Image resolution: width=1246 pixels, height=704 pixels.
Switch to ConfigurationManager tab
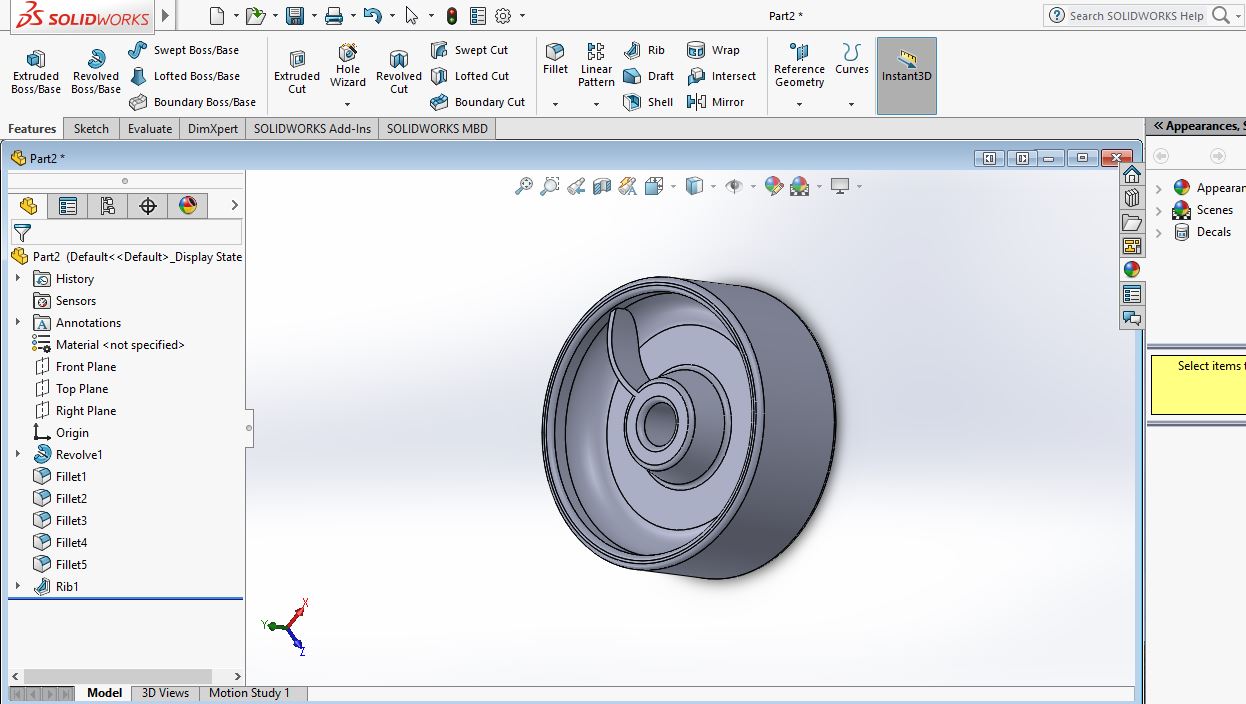(x=108, y=206)
